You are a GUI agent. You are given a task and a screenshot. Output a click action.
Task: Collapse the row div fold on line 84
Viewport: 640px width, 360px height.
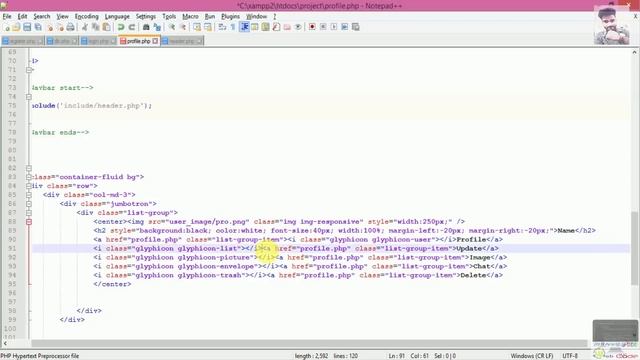pos(29,186)
